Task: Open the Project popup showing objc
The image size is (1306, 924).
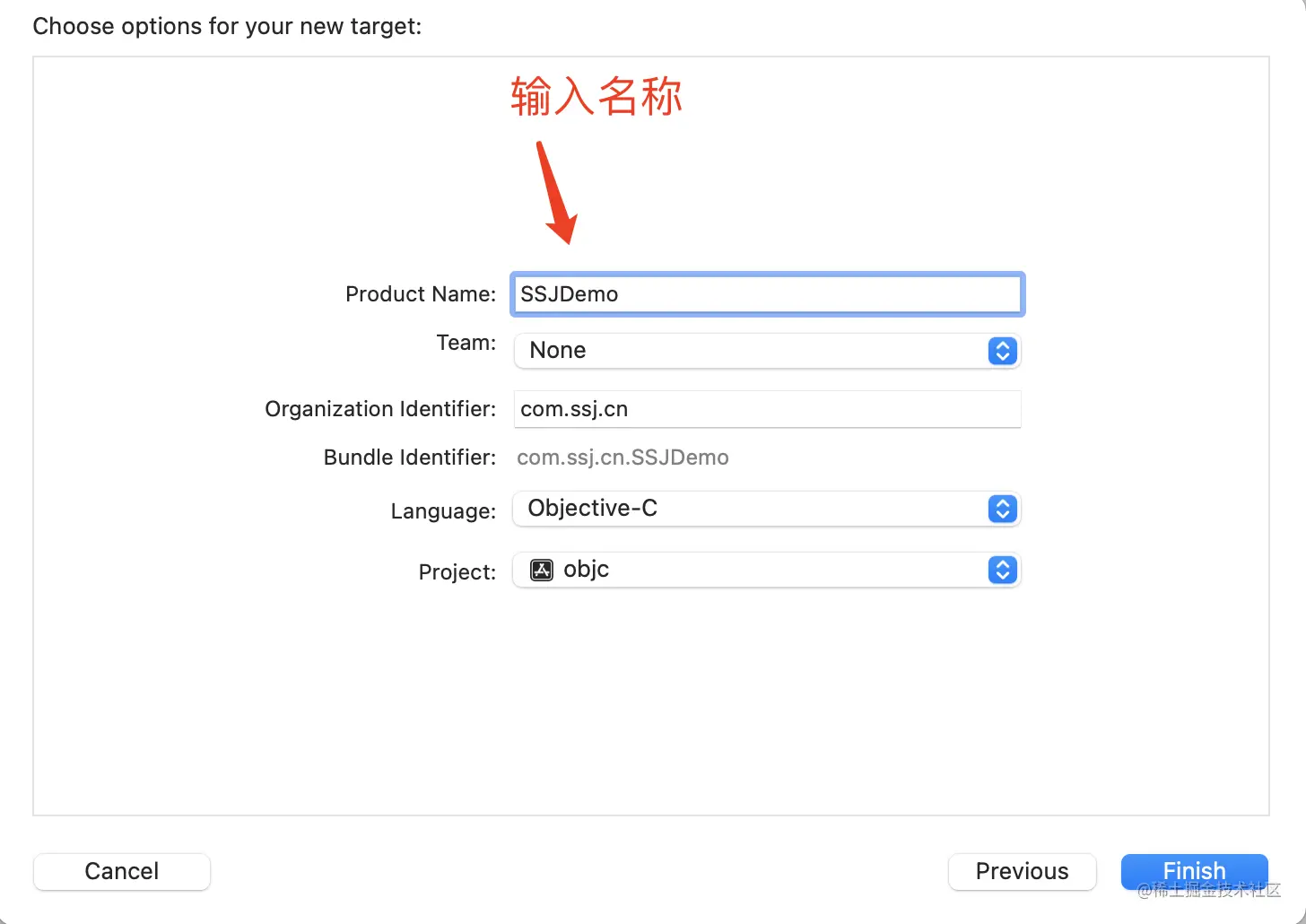Action: click(767, 570)
